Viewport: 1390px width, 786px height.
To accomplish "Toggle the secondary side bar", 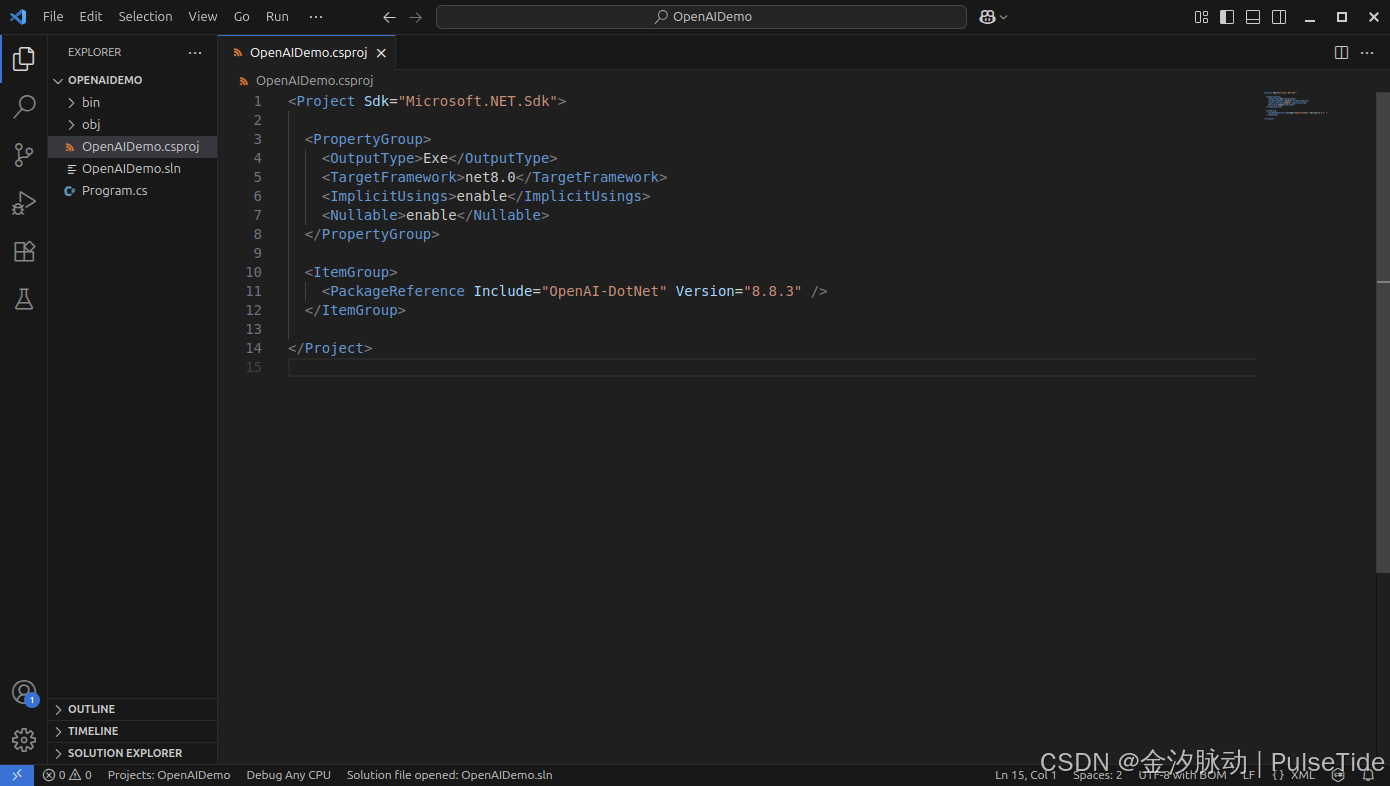I will click(x=1279, y=17).
